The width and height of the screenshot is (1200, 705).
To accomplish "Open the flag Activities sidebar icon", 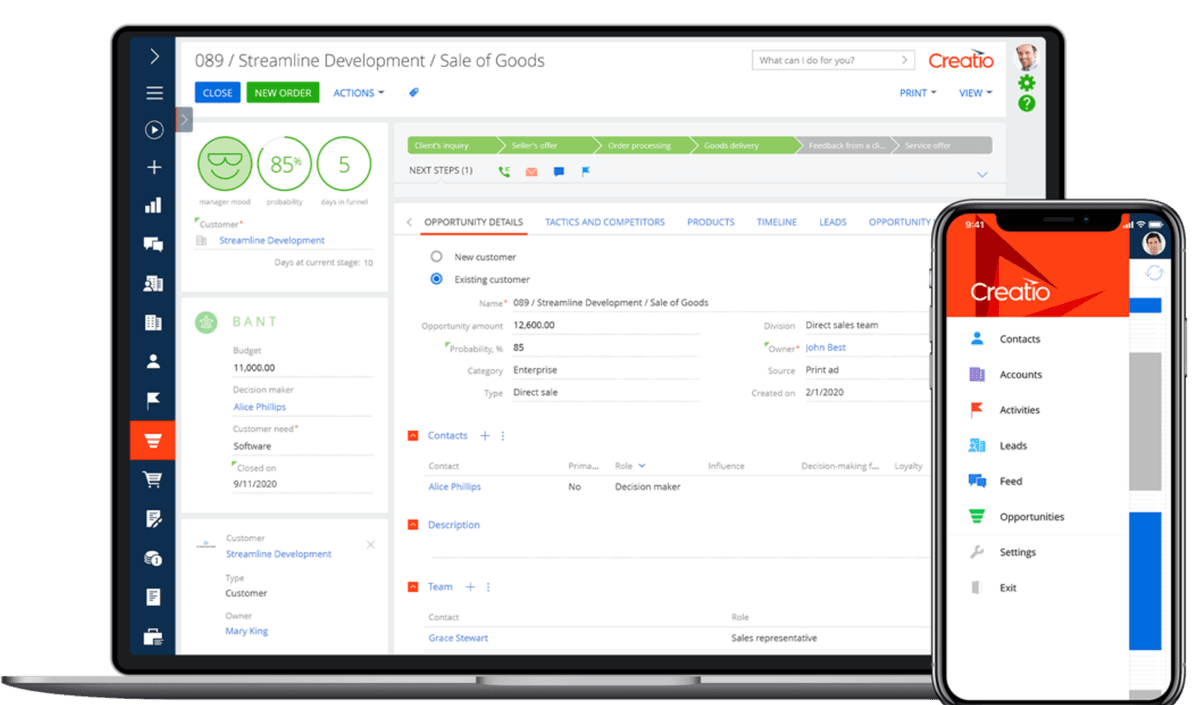I will pos(153,401).
